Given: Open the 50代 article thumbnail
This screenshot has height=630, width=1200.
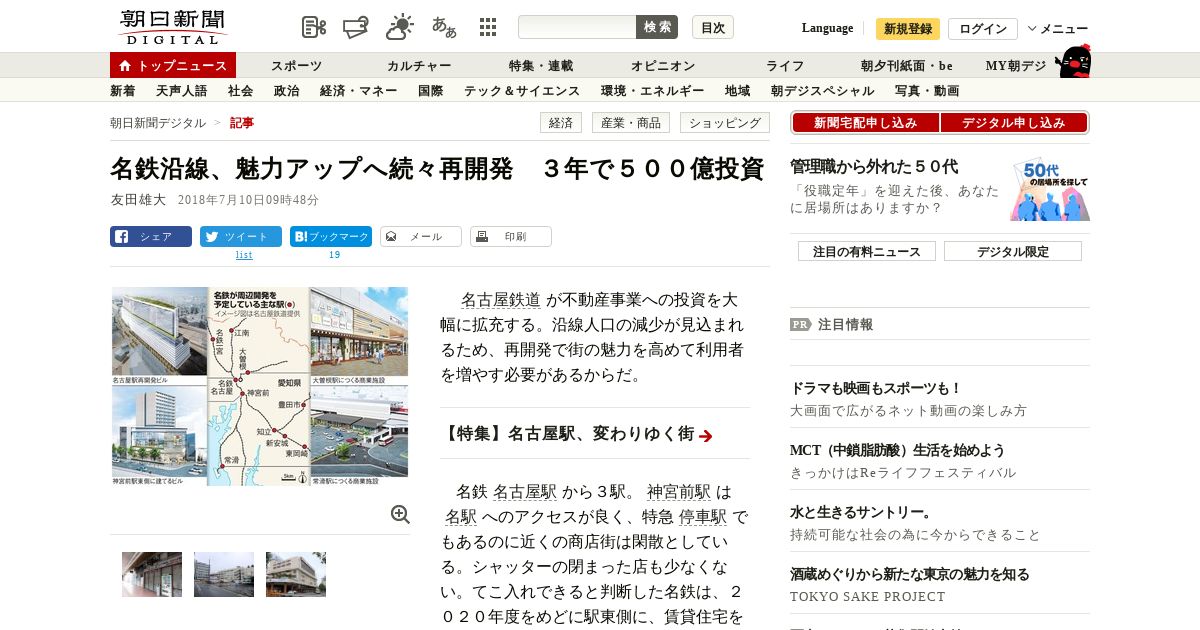Looking at the screenshot, I should pyautogui.click(x=1050, y=189).
